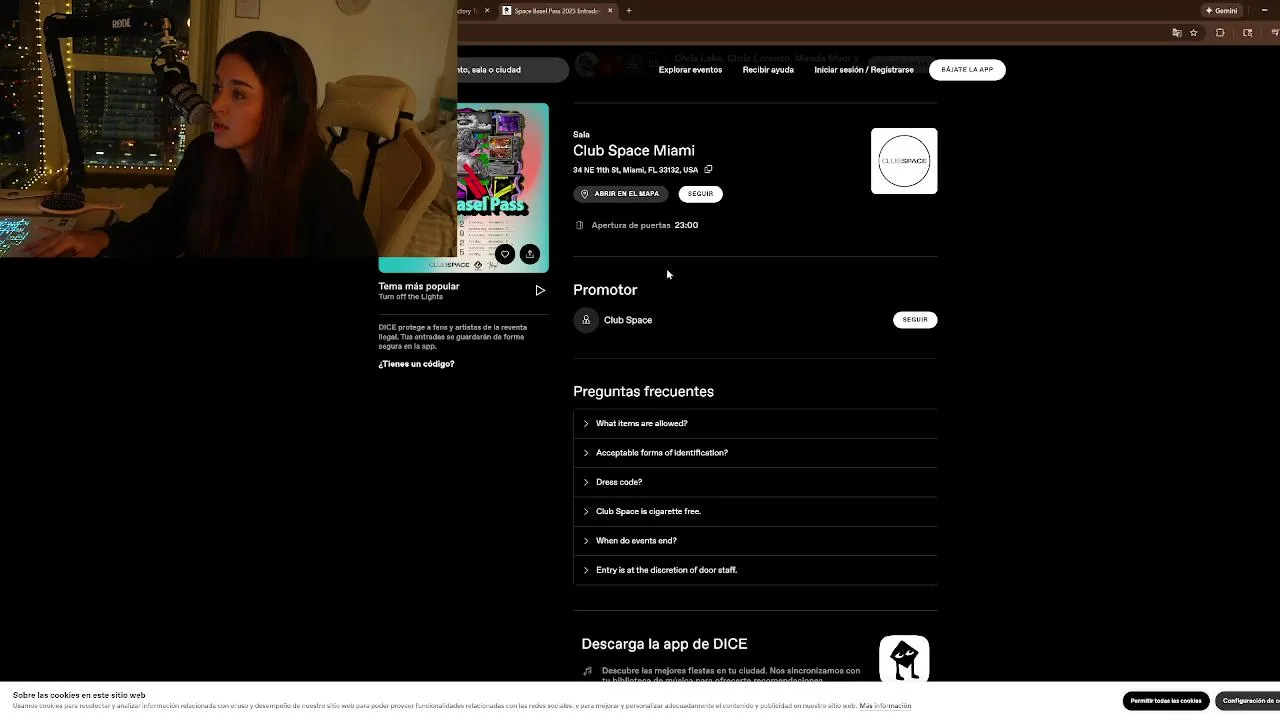Close the Space Basel Pass tab
The height and width of the screenshot is (720, 1280).
click(610, 11)
